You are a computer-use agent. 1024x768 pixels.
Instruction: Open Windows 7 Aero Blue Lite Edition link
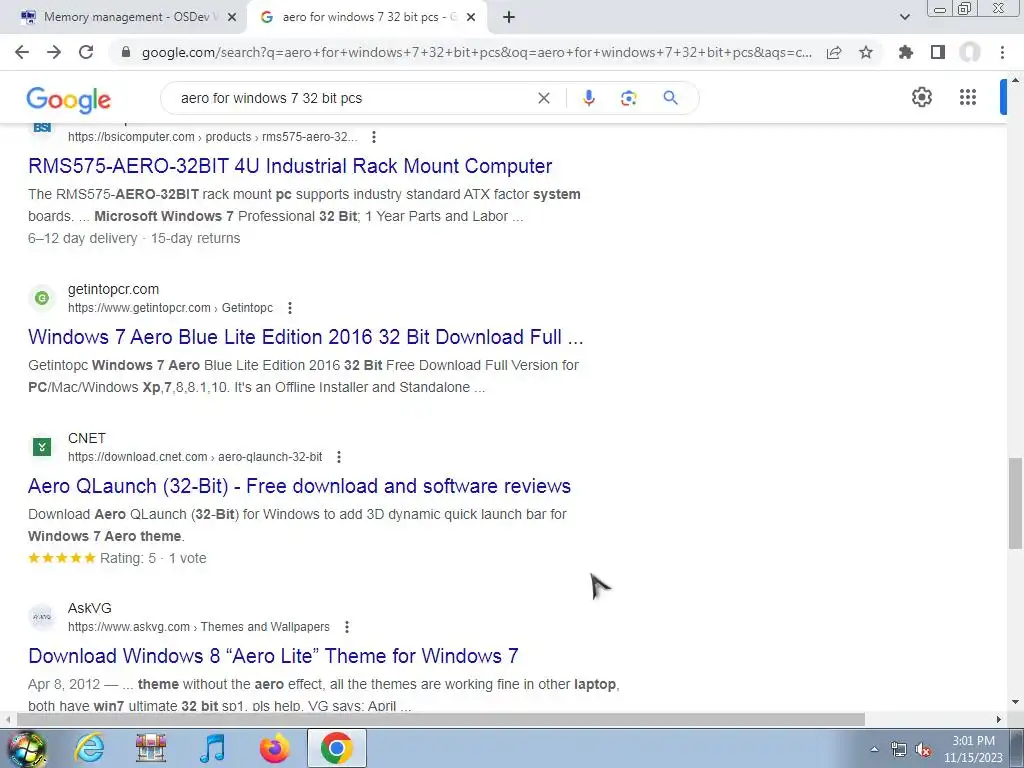point(306,337)
